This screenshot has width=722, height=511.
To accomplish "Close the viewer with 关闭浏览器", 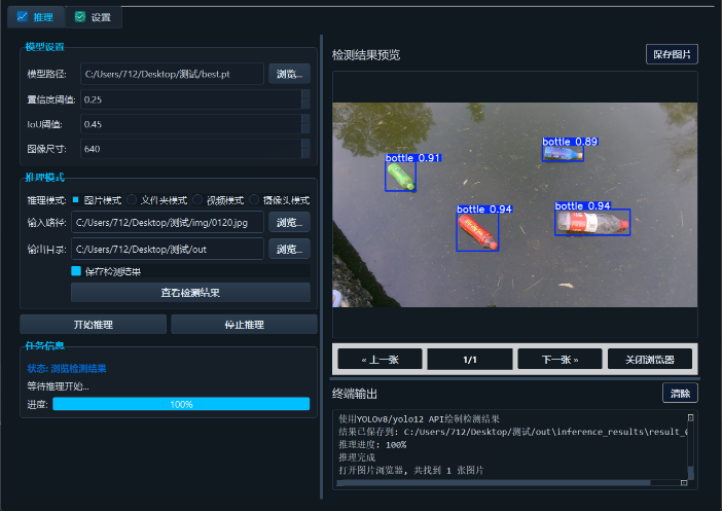I will point(650,360).
